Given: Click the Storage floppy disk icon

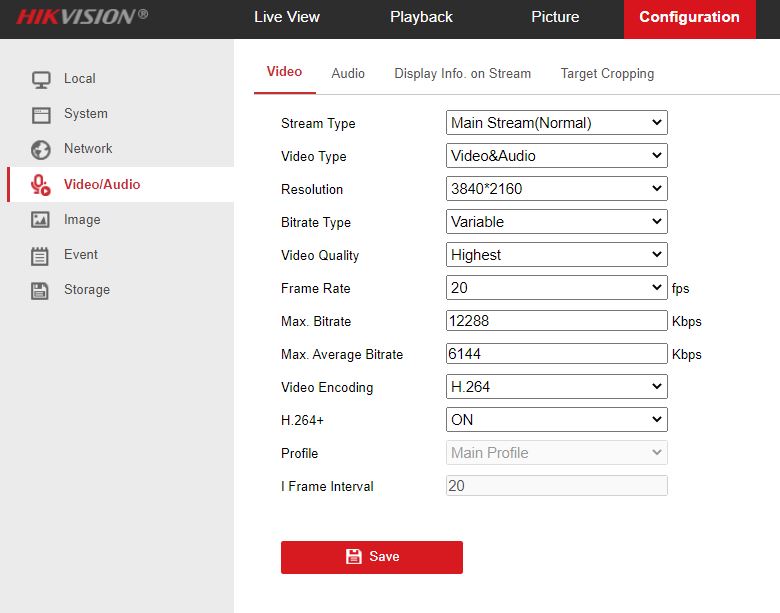Looking at the screenshot, I should coord(40,290).
